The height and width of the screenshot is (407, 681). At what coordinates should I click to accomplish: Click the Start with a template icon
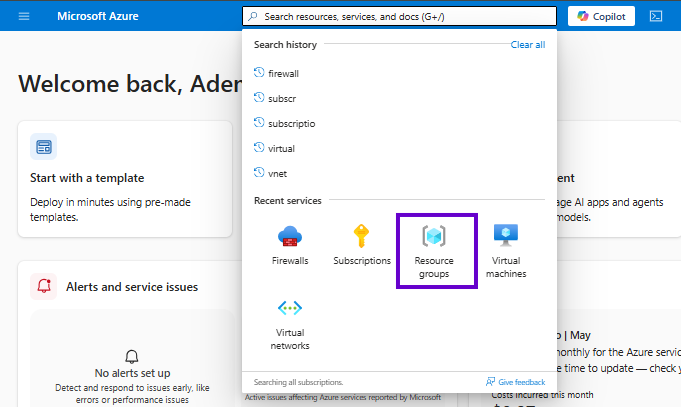(x=43, y=147)
